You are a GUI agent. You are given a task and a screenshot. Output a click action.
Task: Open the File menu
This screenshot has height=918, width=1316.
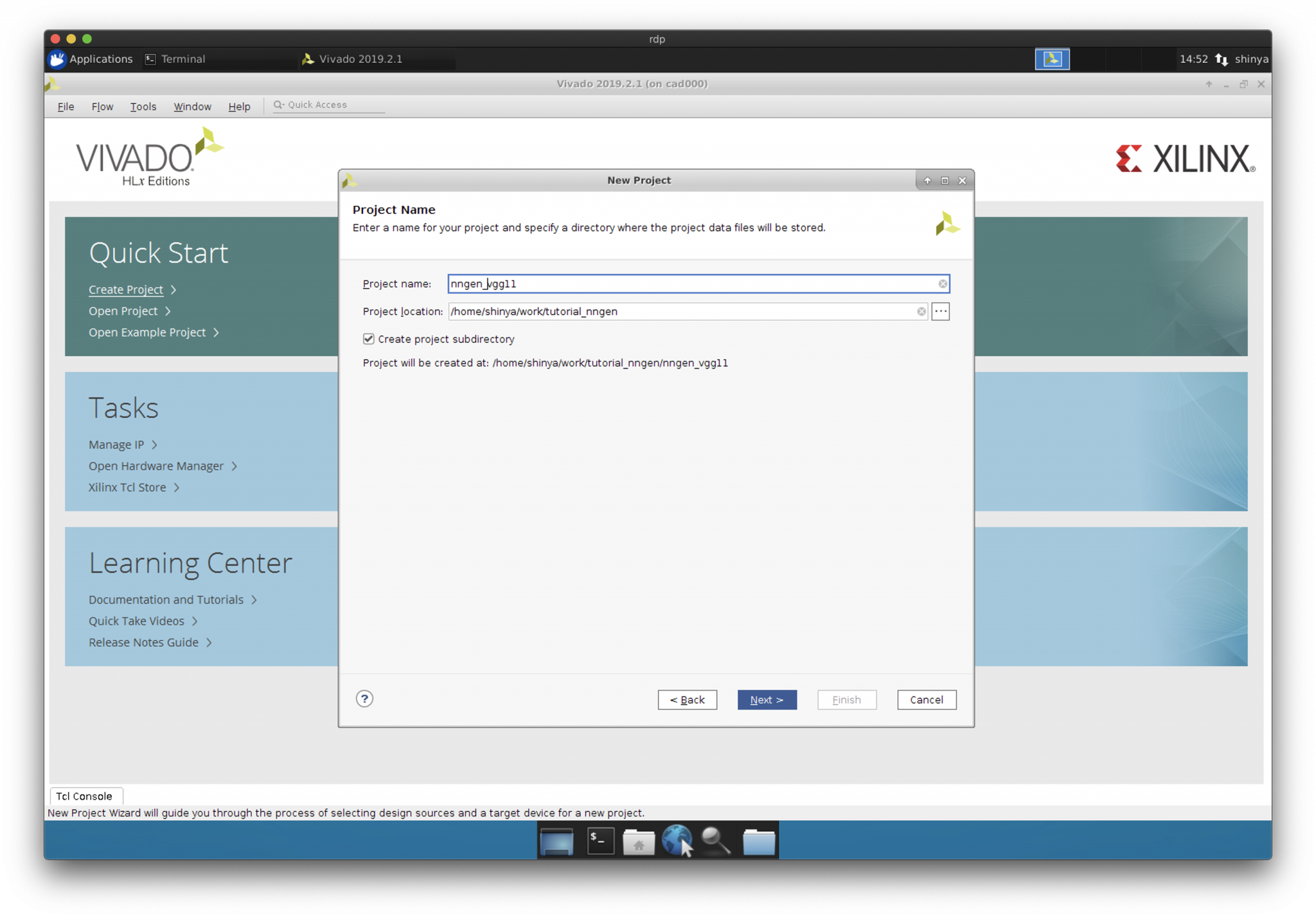(x=66, y=107)
